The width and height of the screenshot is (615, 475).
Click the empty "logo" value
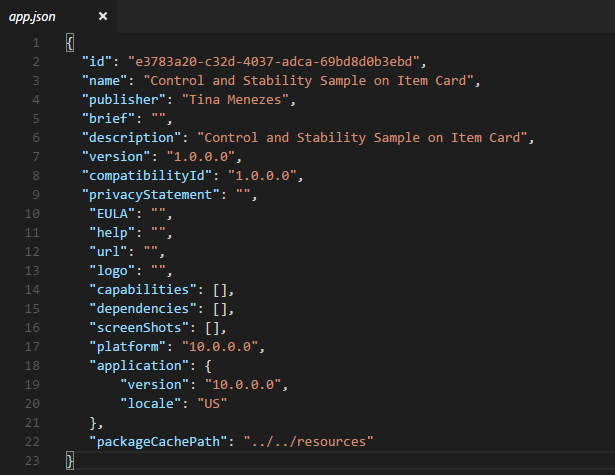(x=158, y=271)
